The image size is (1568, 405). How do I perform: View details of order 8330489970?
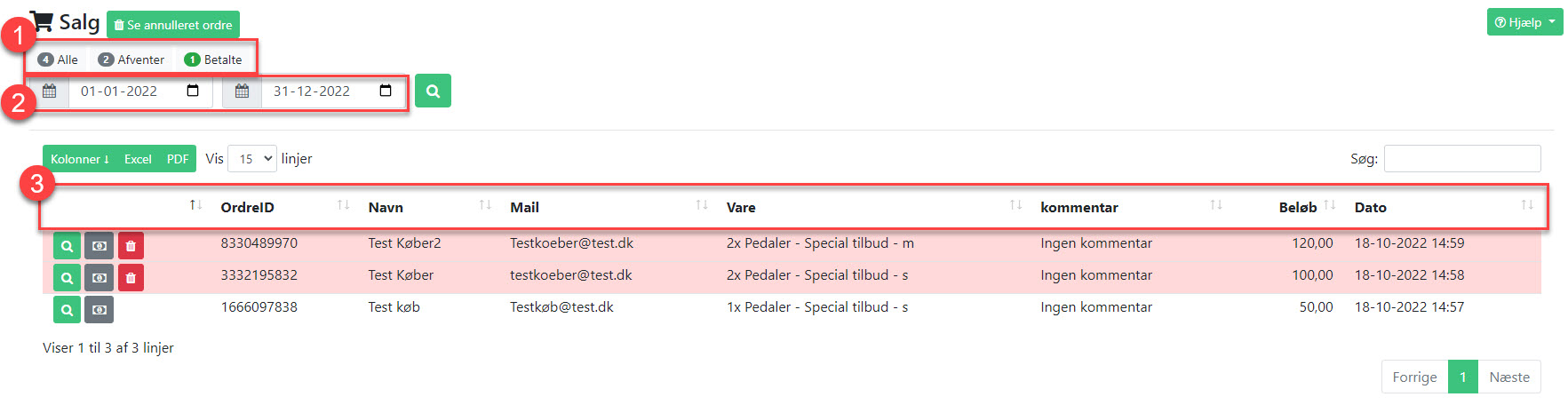point(67,246)
